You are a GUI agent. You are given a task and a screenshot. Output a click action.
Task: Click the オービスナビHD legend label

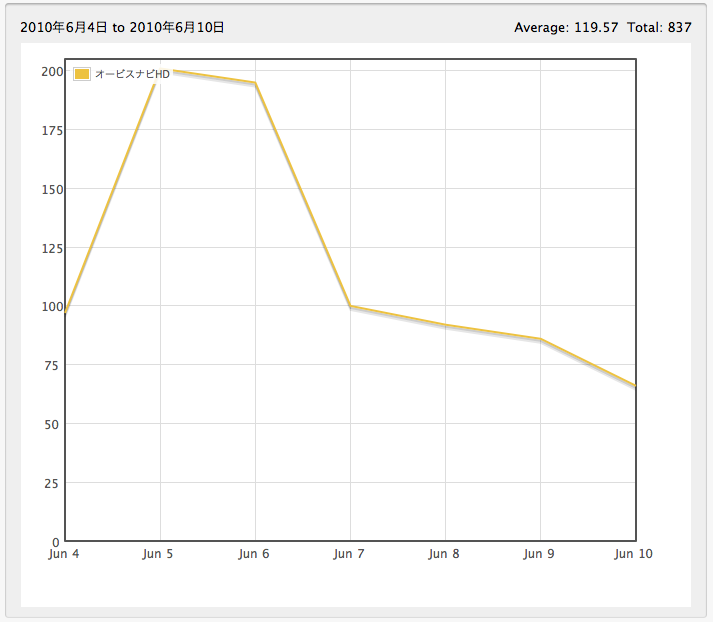132,74
